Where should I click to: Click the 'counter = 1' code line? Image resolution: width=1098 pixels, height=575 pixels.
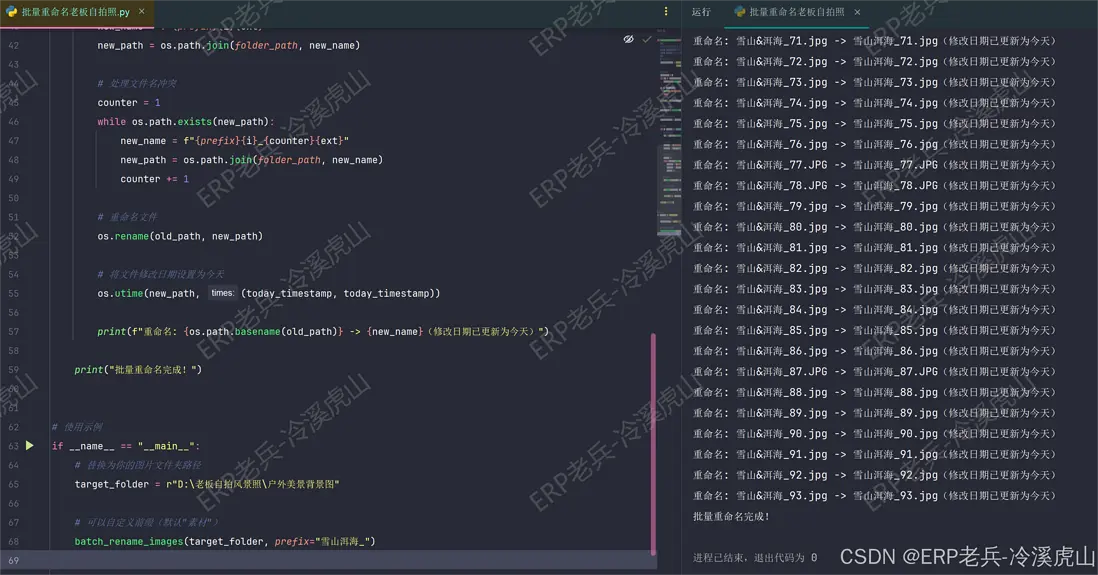coord(129,102)
